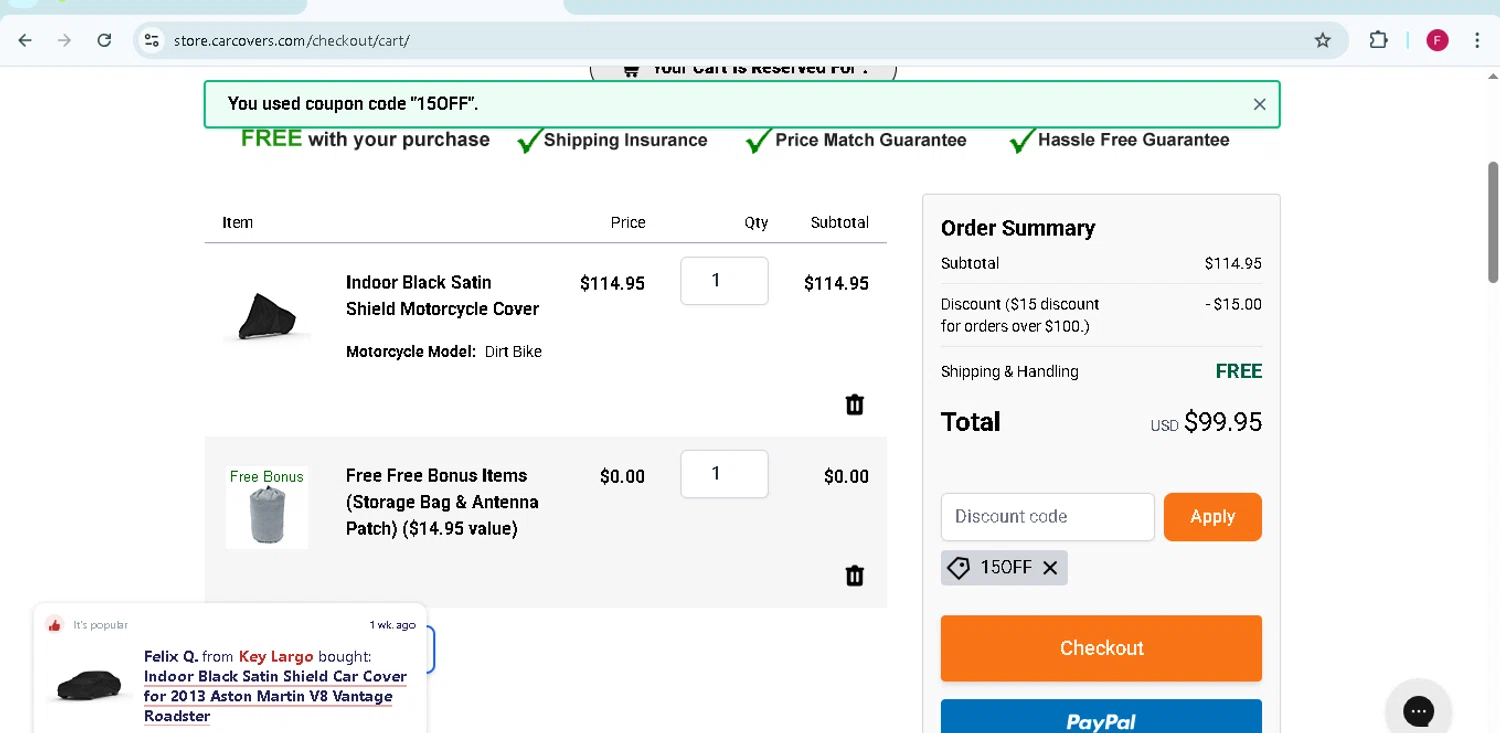Image resolution: width=1500 pixels, height=733 pixels.
Task: Click the 'Order Summary' heading
Action: (1018, 228)
